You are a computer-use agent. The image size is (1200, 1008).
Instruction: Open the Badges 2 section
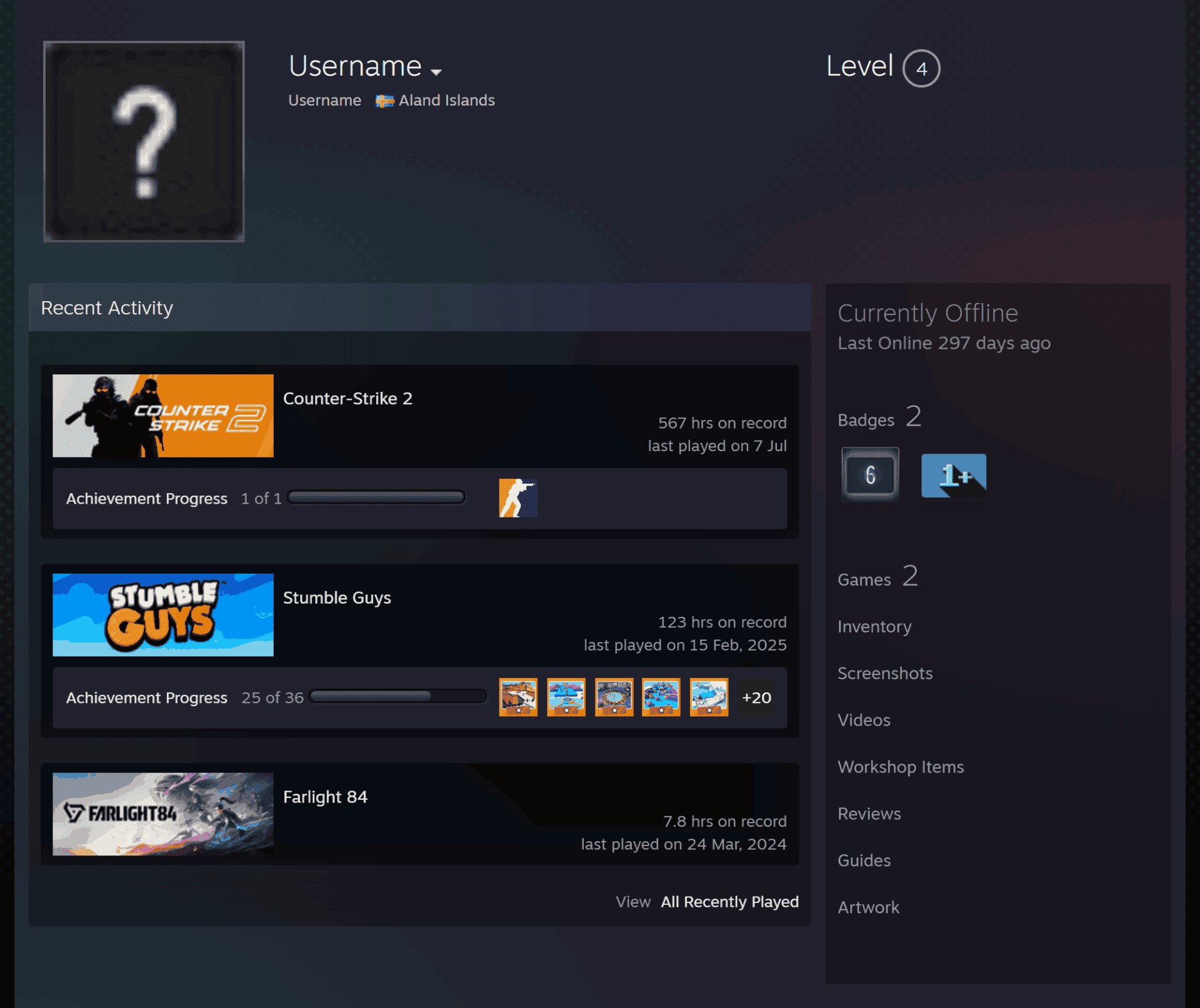[879, 417]
